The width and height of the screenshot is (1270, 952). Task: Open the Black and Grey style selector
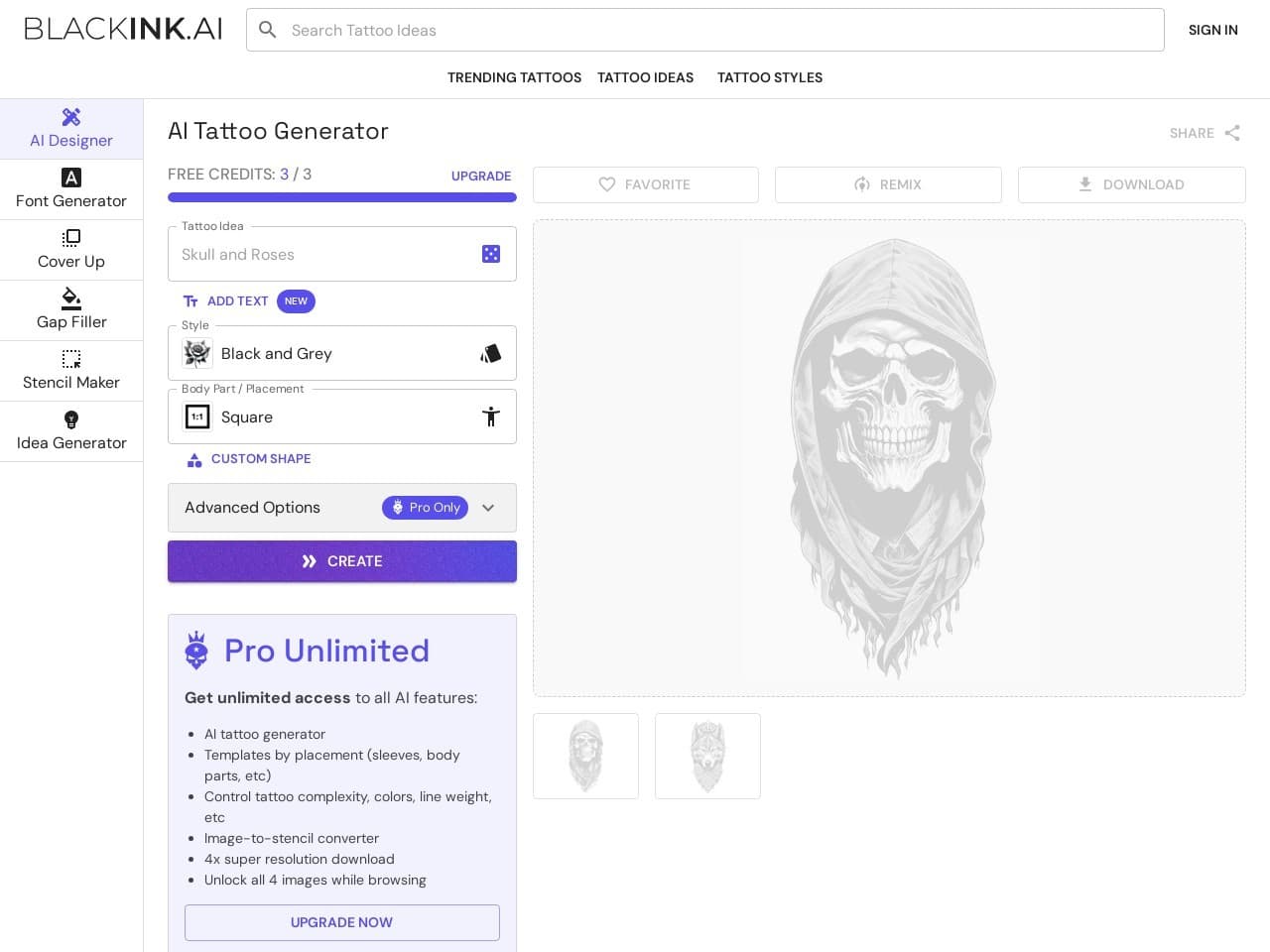341,353
